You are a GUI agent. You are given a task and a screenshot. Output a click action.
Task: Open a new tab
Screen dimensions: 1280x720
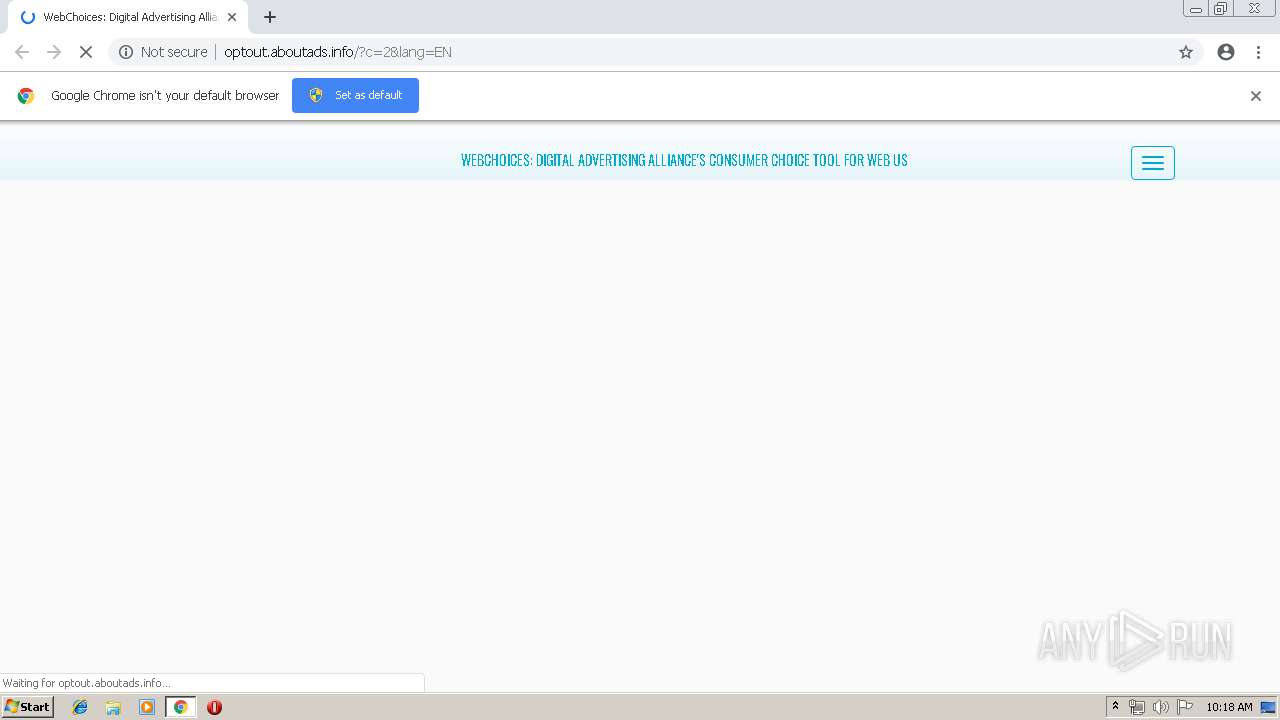270,17
